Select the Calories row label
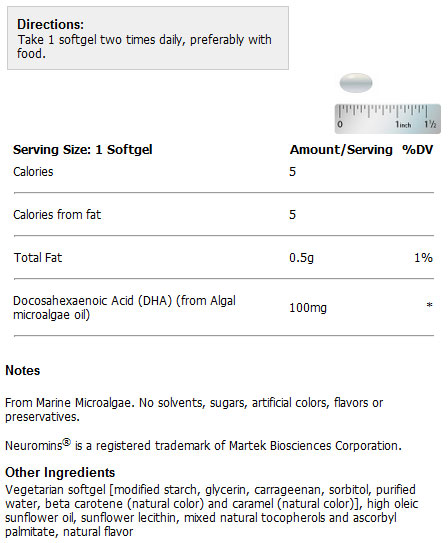This screenshot has width=448, height=543. point(33,172)
